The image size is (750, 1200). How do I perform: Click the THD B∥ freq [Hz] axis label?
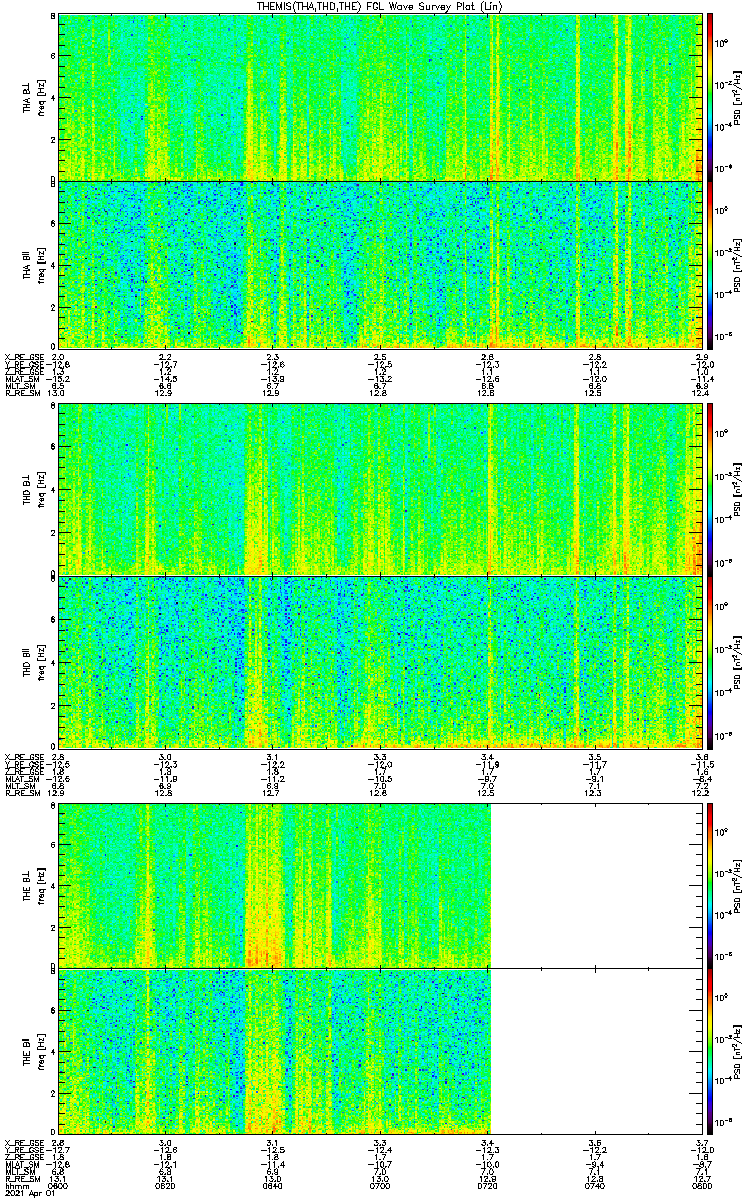[42, 662]
